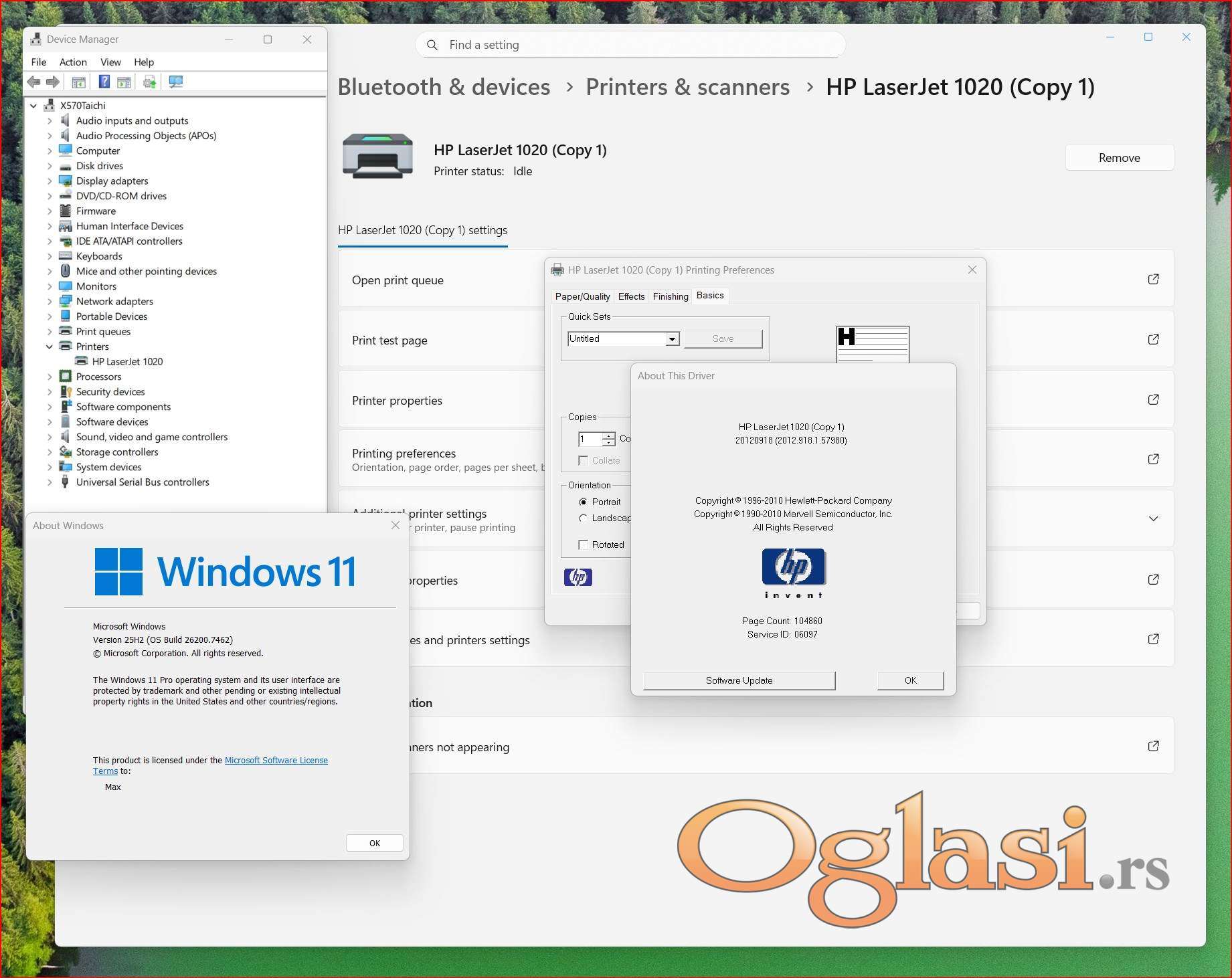This screenshot has width=1232, height=978.
Task: Click the Back arrow in Device Manager
Action: tap(33, 82)
